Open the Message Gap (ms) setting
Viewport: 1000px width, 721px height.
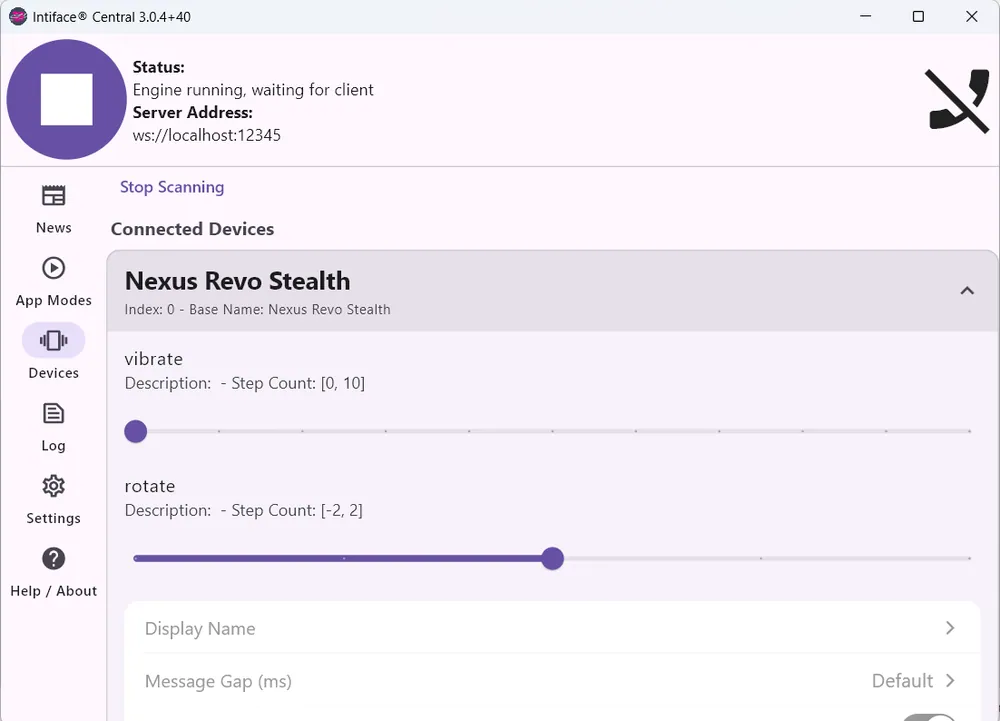tap(552, 681)
